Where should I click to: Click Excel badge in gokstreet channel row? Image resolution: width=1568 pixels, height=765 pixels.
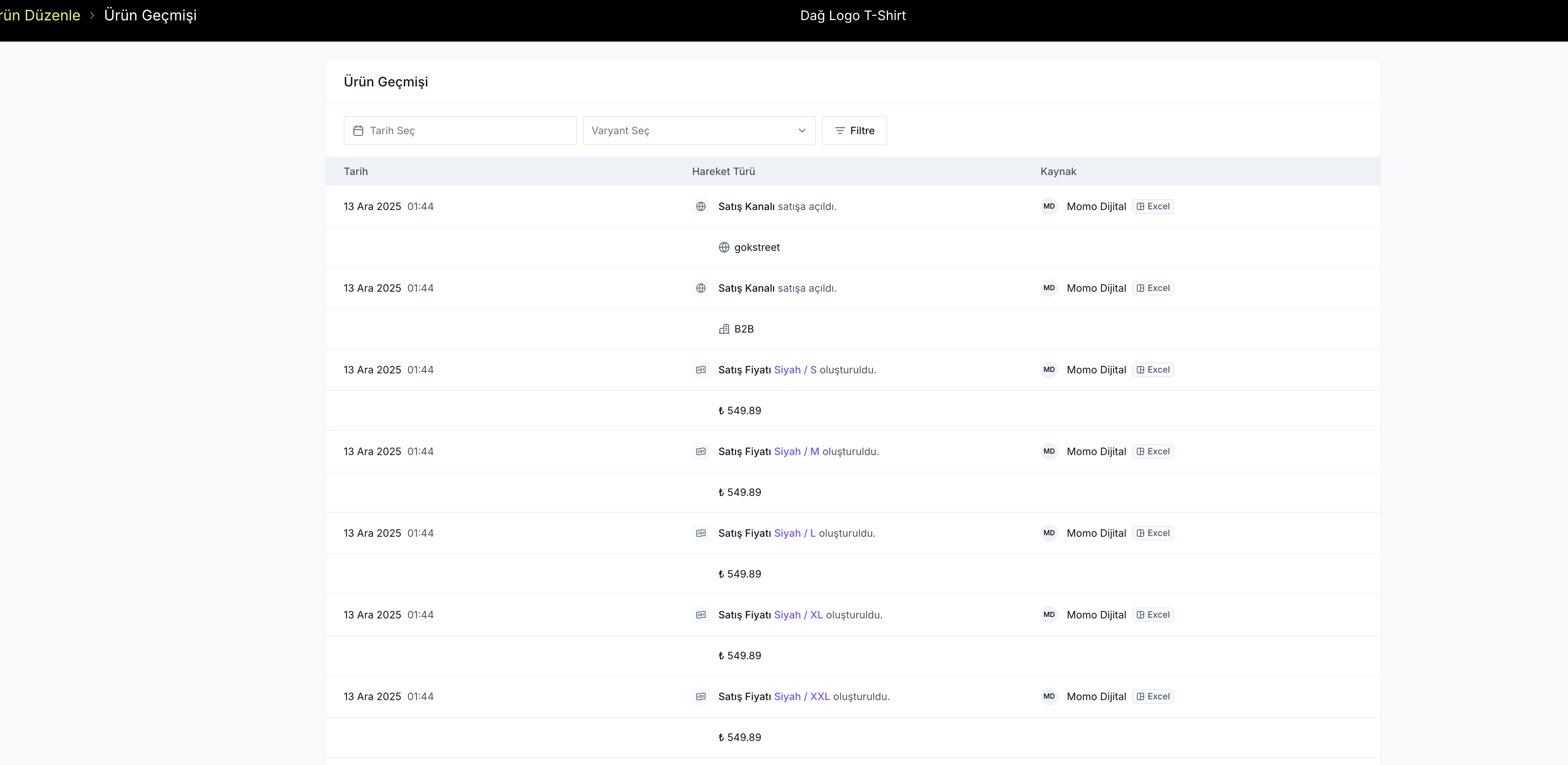1153,206
